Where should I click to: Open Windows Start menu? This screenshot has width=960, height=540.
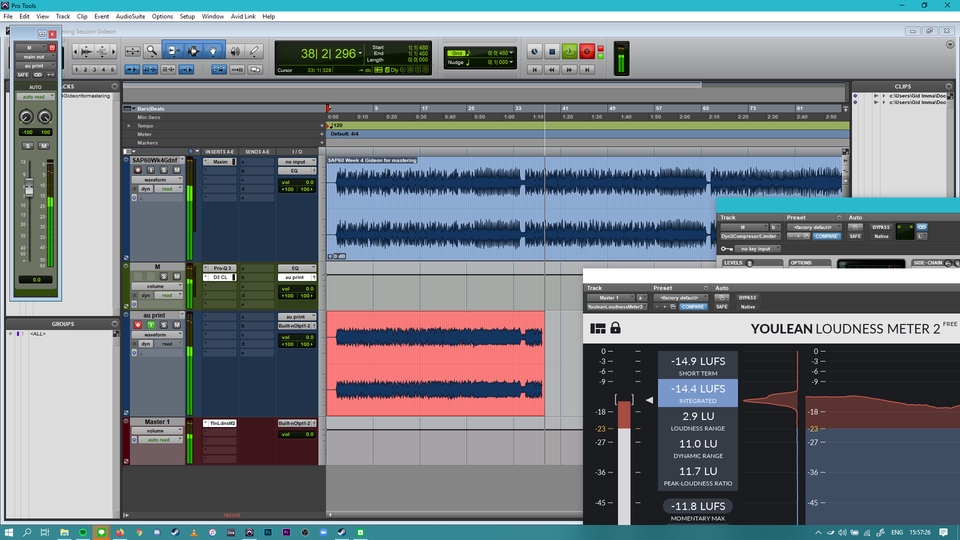(9, 533)
